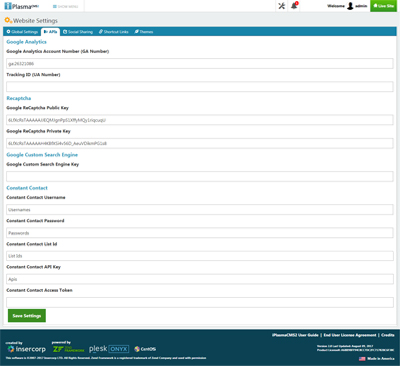
Task: Toggle Show Menu in header
Action: pyautogui.click(x=65, y=6)
